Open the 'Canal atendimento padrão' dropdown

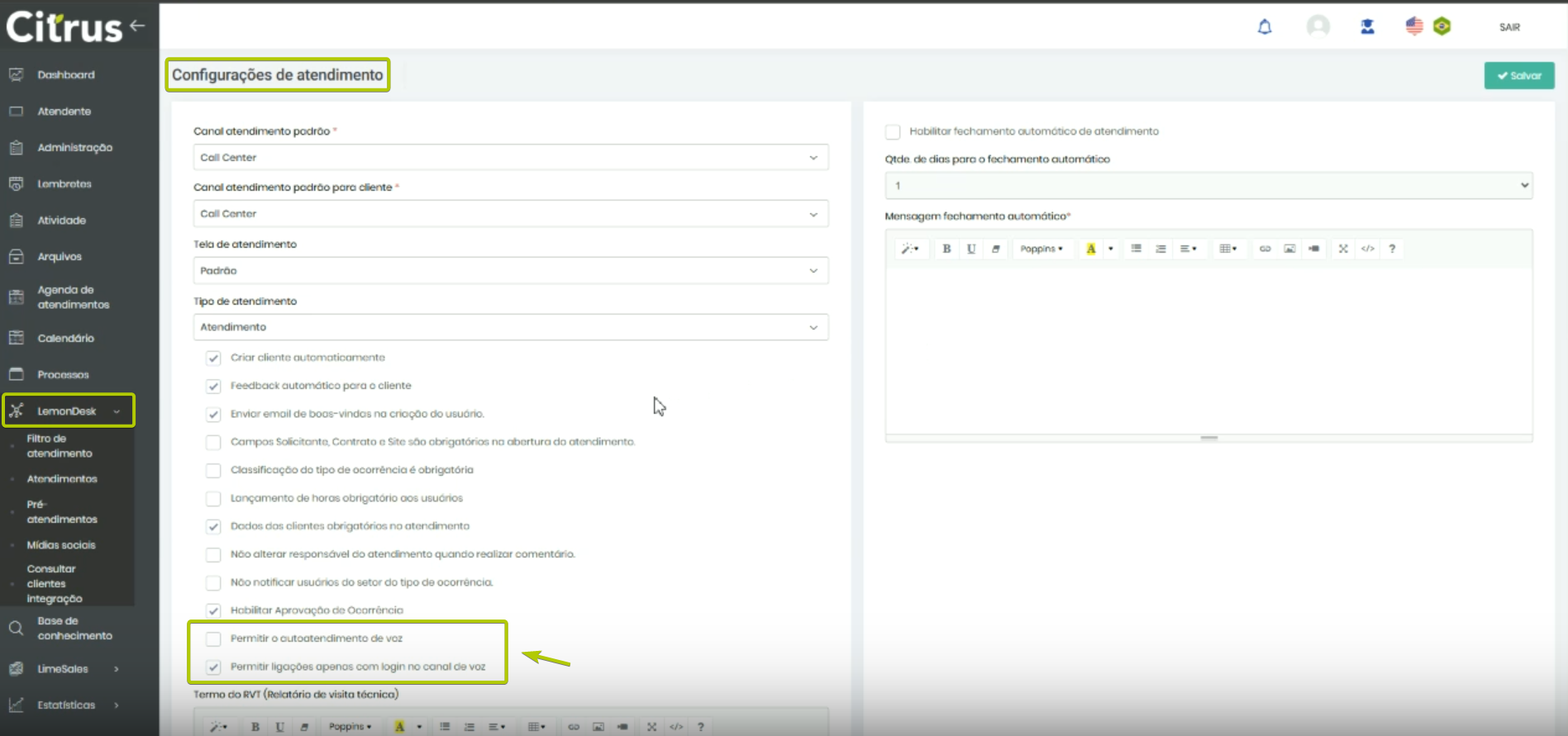tap(510, 158)
